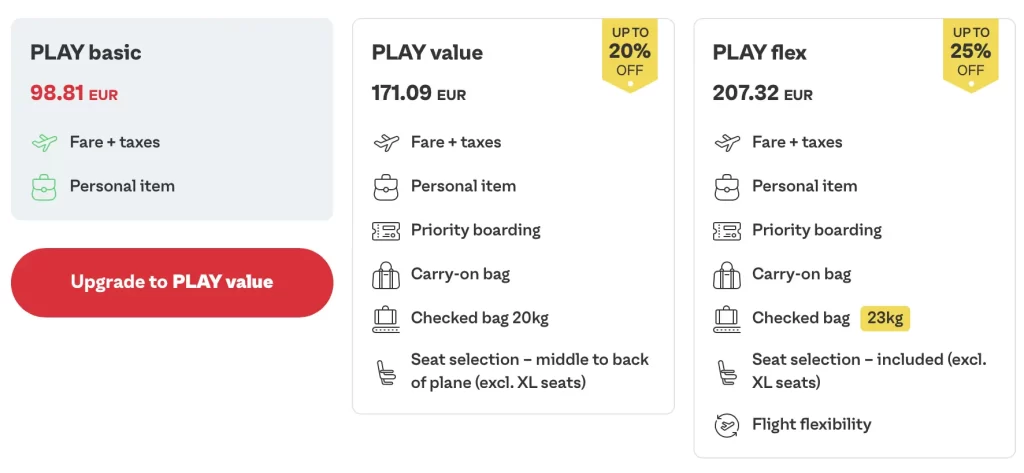Screen dimensions: 1024x473
Task: Choose the PLAY value fare heading
Action: [427, 53]
